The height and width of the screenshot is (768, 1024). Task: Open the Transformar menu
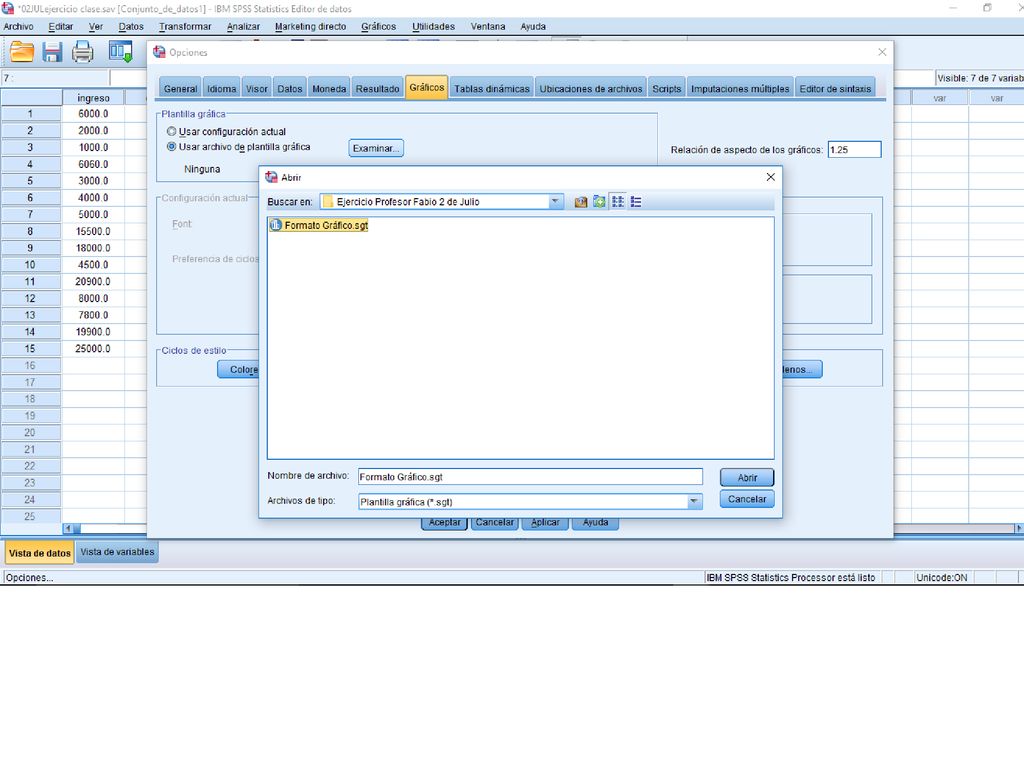[x=185, y=27]
